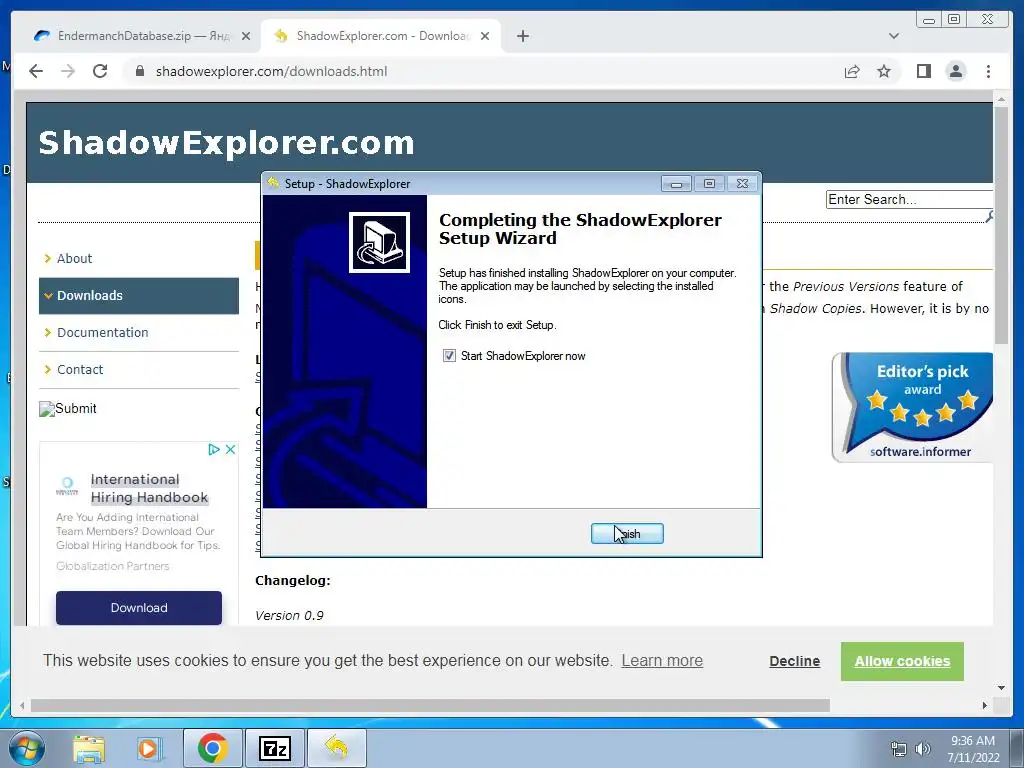The image size is (1024, 768).
Task: Go back in Chrome browser
Action: tap(36, 71)
